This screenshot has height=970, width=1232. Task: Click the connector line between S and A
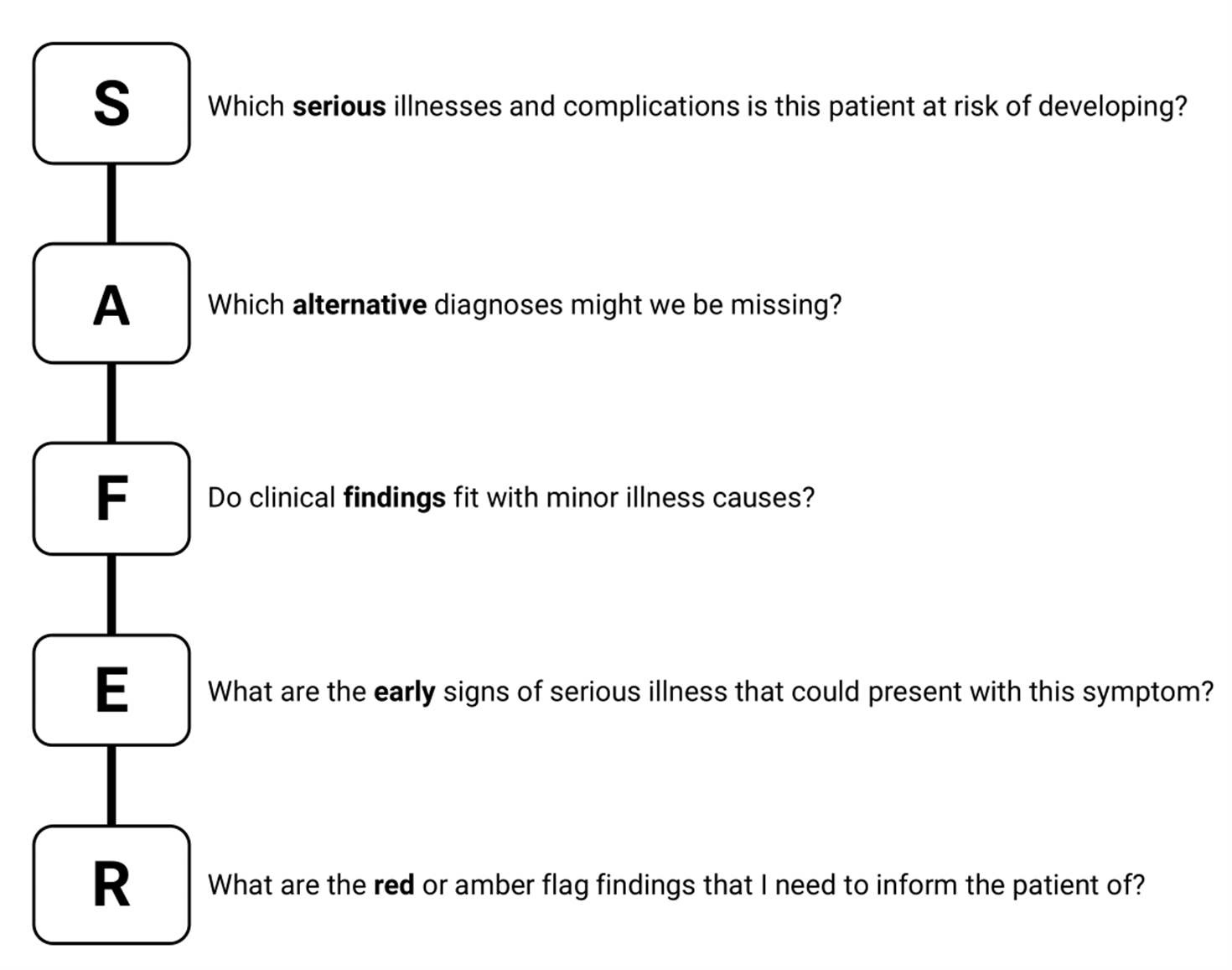[x=111, y=204]
